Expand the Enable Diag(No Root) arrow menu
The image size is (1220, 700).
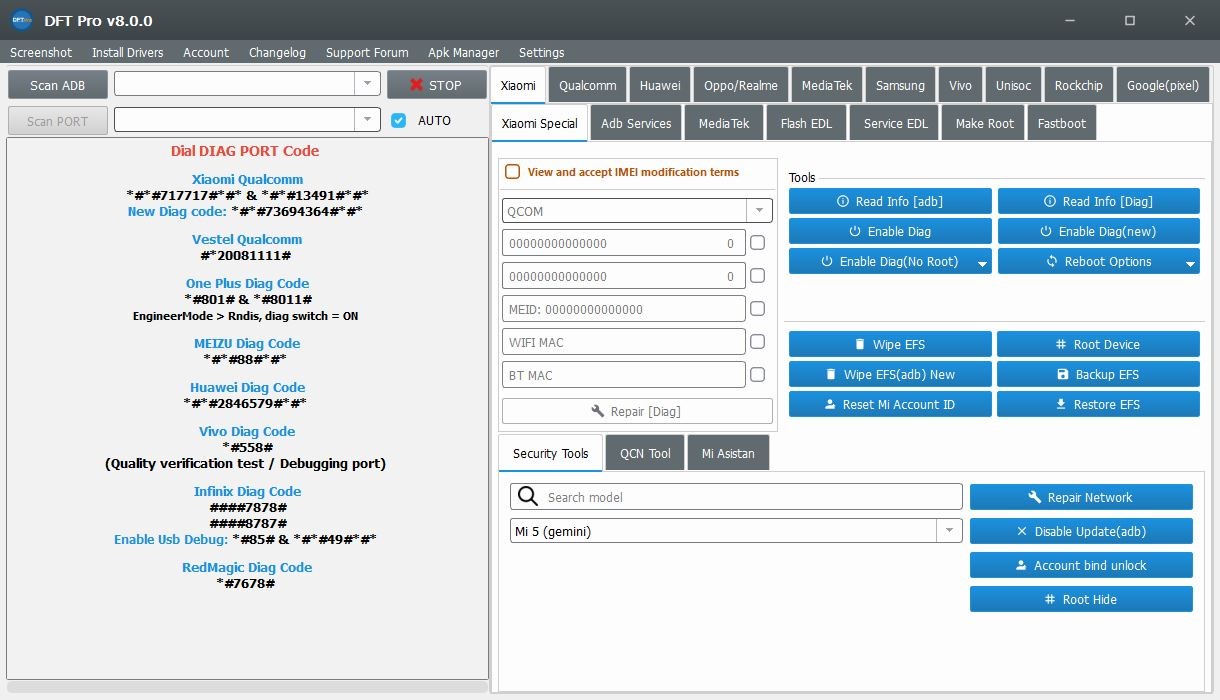coord(983,262)
